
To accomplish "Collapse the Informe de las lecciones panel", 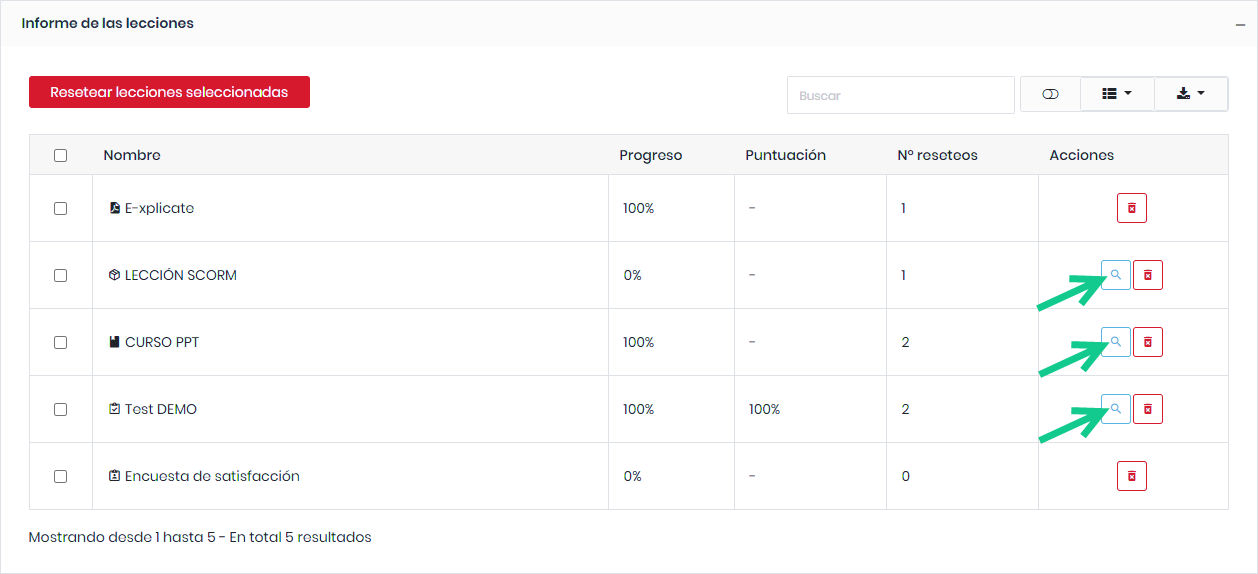I will [1240, 24].
